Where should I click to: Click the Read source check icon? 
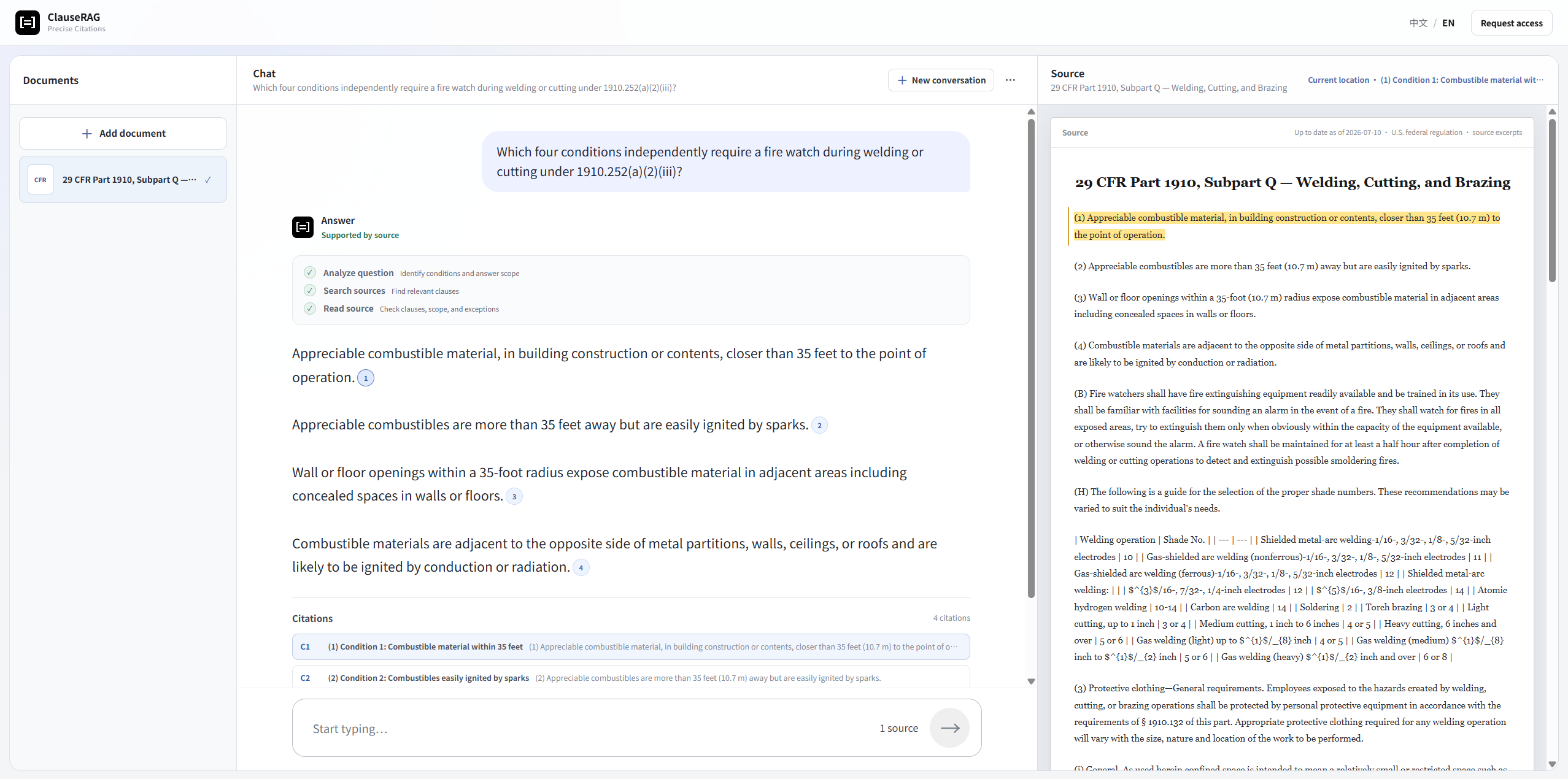(x=310, y=308)
